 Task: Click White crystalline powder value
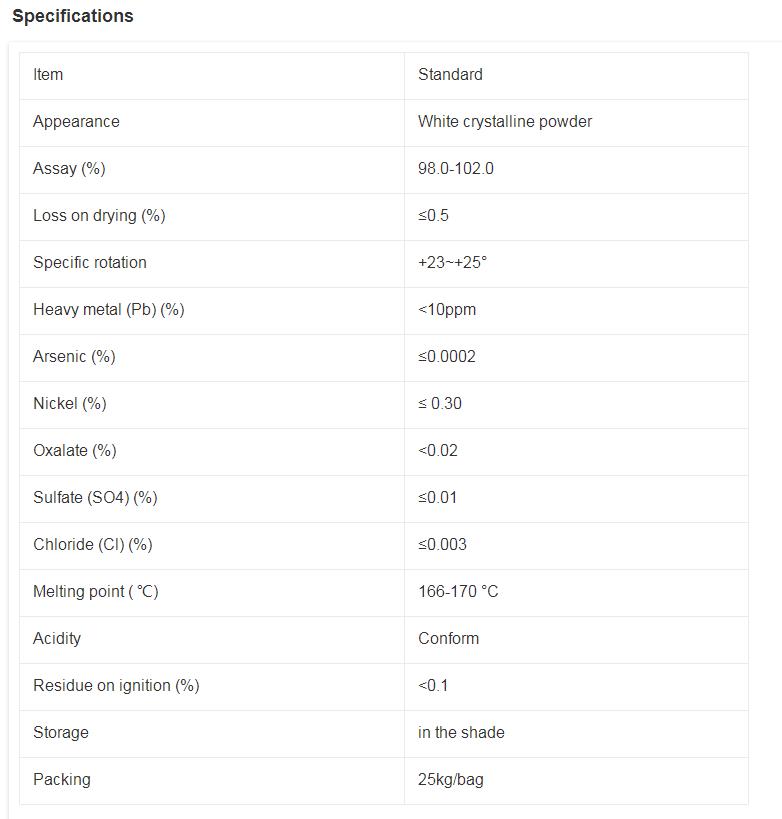pyautogui.click(x=505, y=121)
